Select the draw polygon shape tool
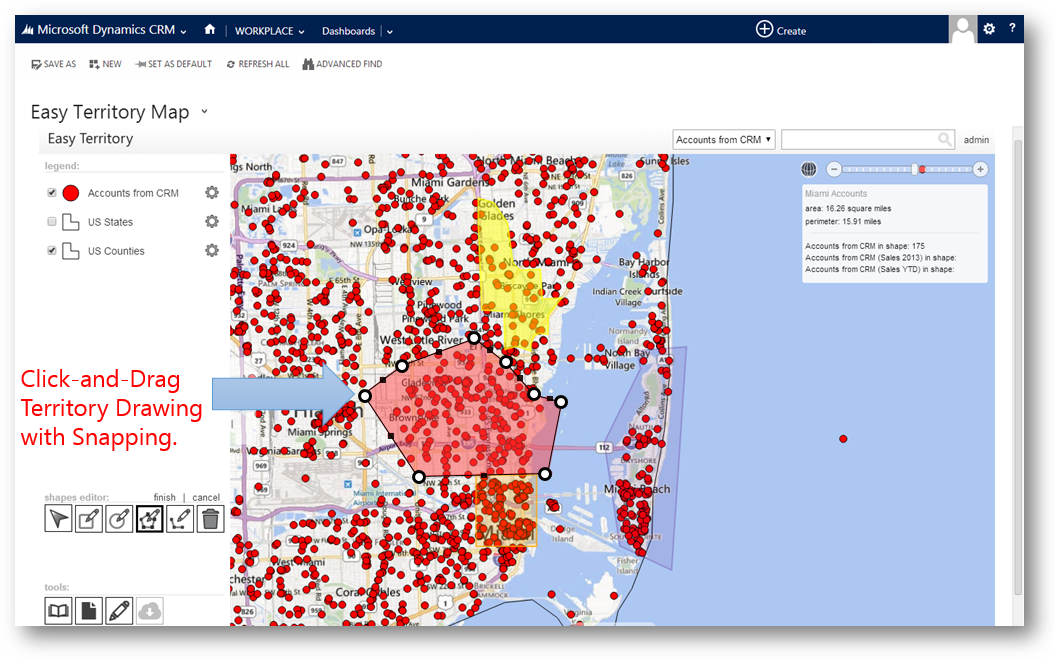This screenshot has width=1055, height=661. [x=149, y=519]
